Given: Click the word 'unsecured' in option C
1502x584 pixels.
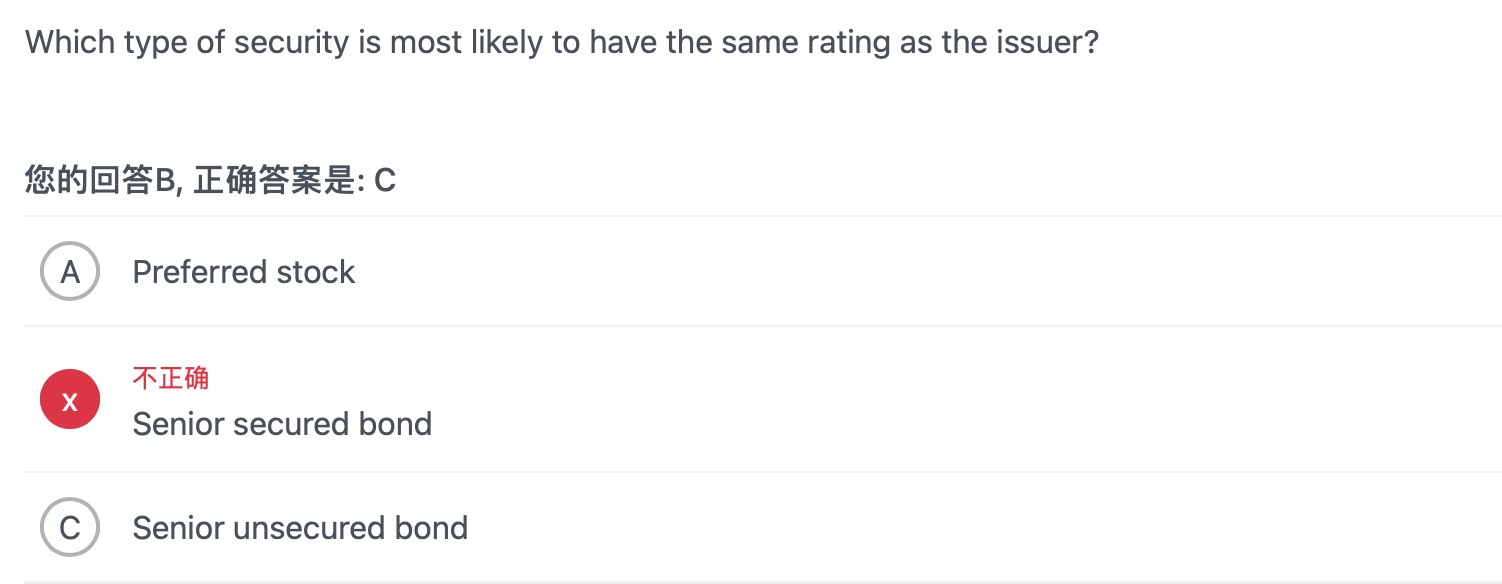Looking at the screenshot, I should click(295, 527).
